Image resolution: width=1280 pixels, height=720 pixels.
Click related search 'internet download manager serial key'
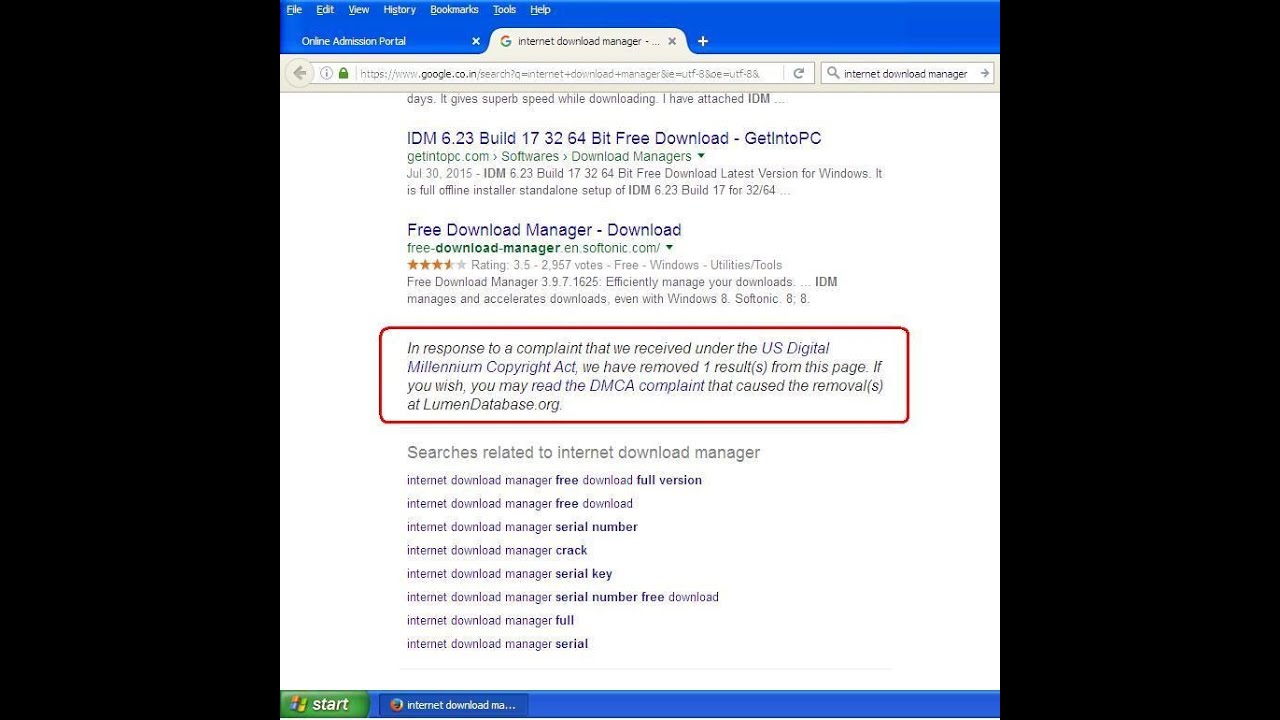(x=509, y=573)
